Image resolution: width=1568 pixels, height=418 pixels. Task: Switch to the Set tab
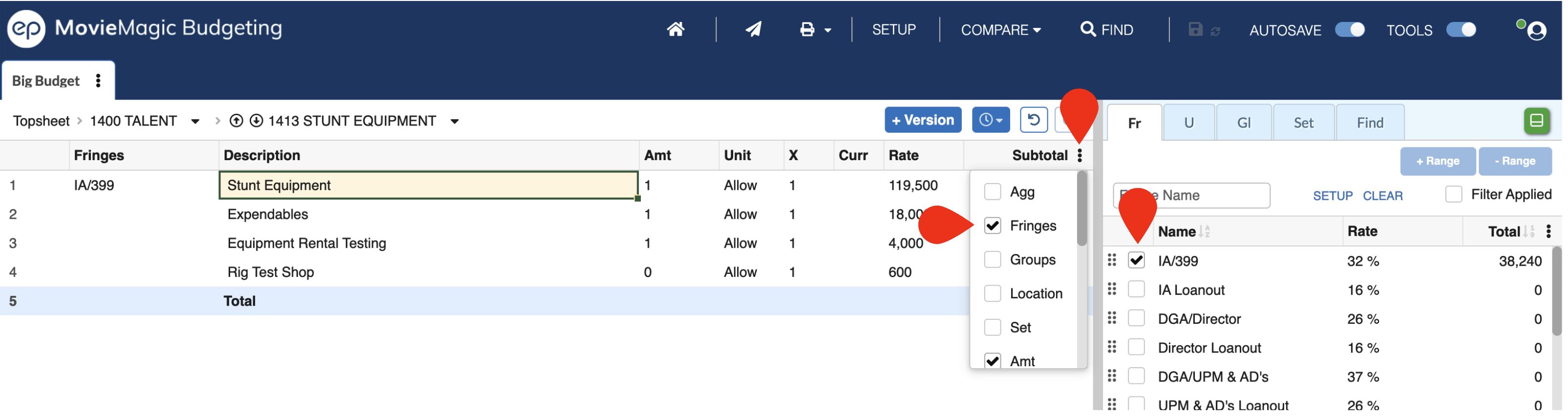point(1303,123)
